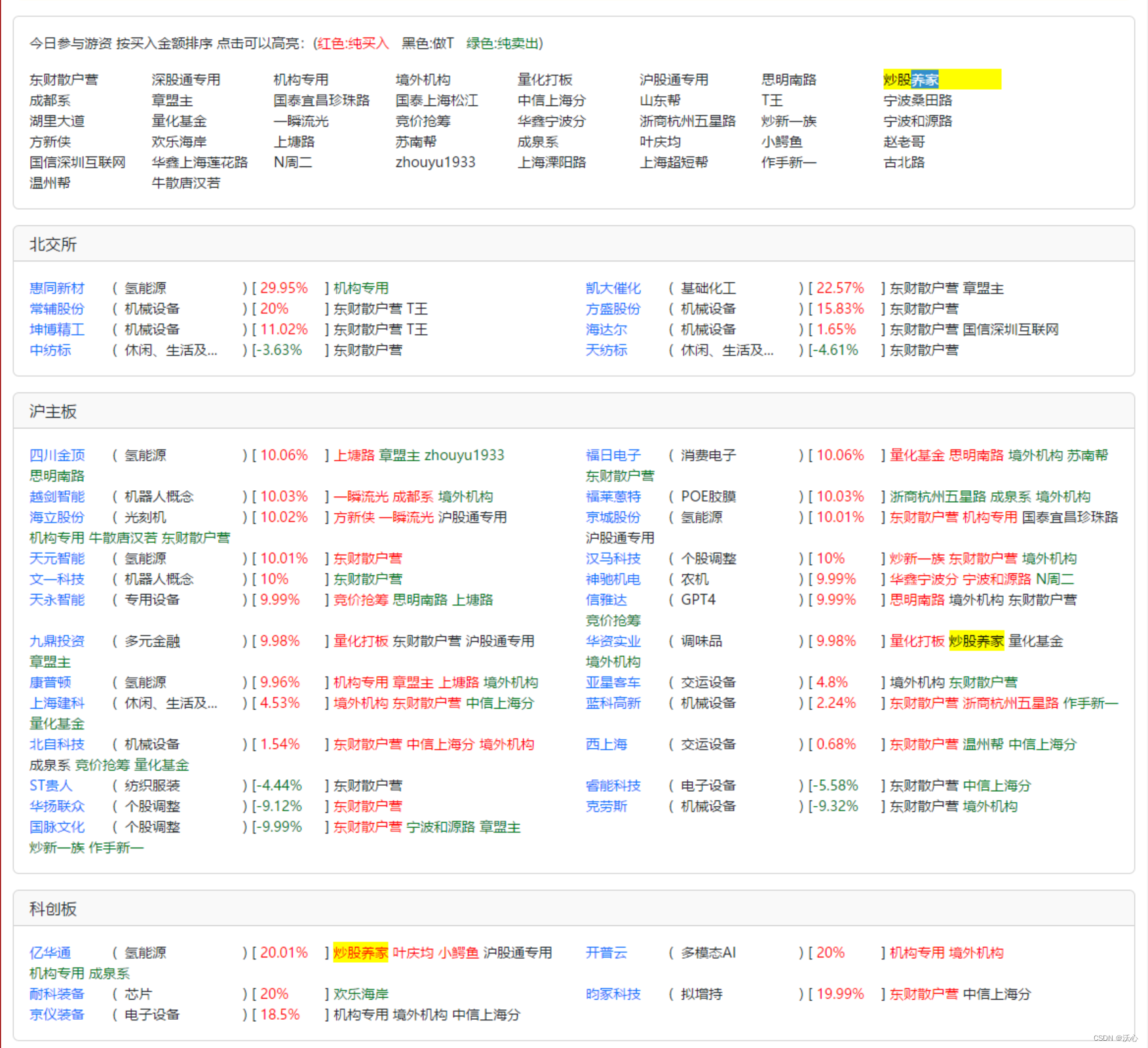1148x1048 pixels.
Task: Select 浙商杭州五星路 in top trader list
Action: tap(687, 121)
